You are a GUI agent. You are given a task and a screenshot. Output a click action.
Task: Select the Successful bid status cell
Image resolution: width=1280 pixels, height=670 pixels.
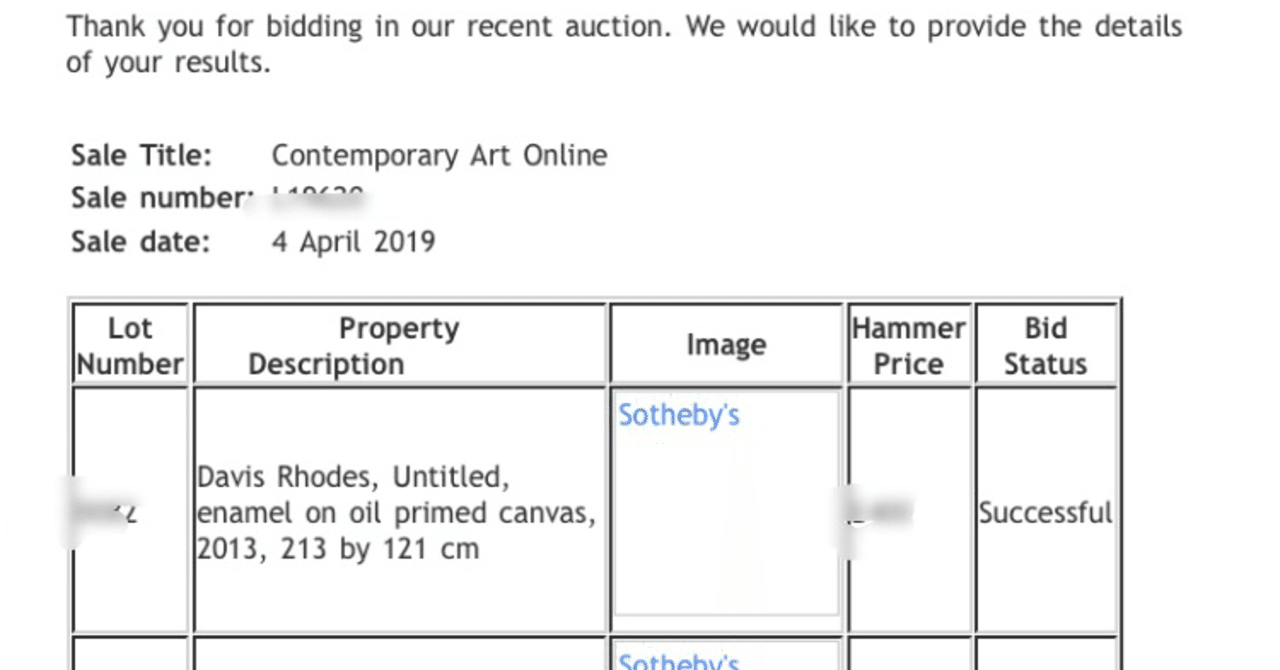point(1046,512)
